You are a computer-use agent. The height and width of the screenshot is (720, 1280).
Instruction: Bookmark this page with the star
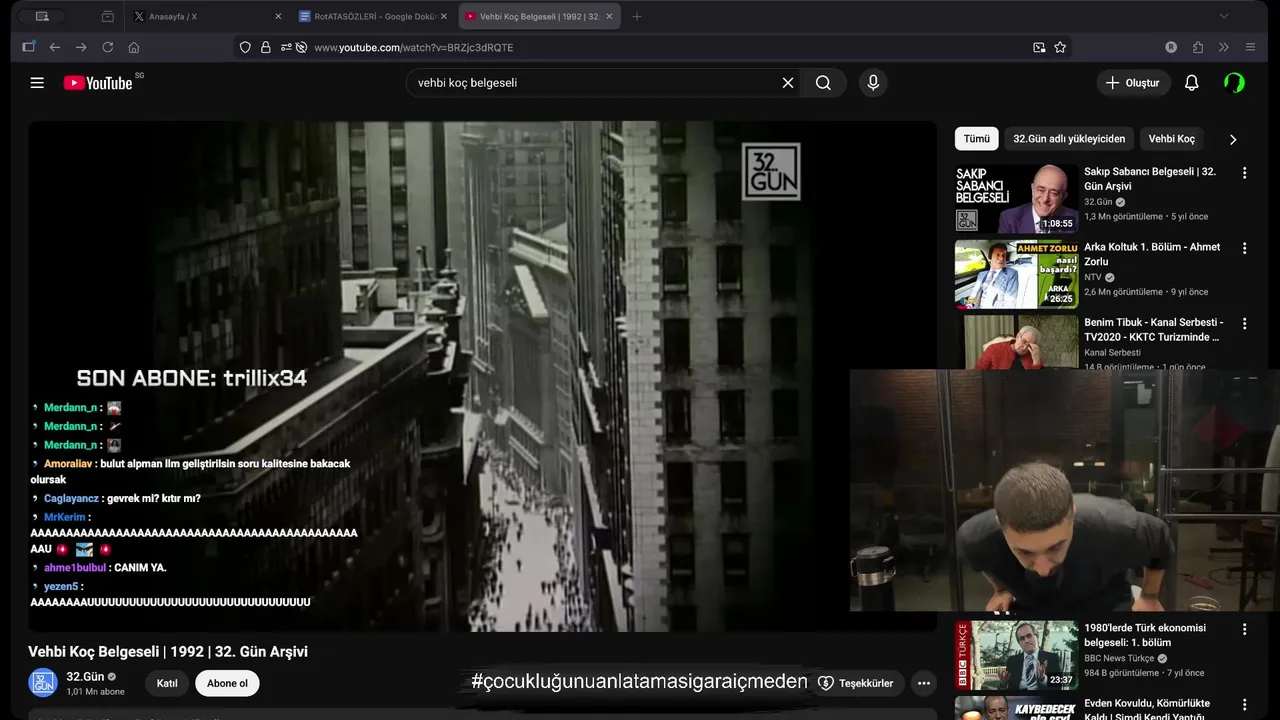click(1060, 47)
